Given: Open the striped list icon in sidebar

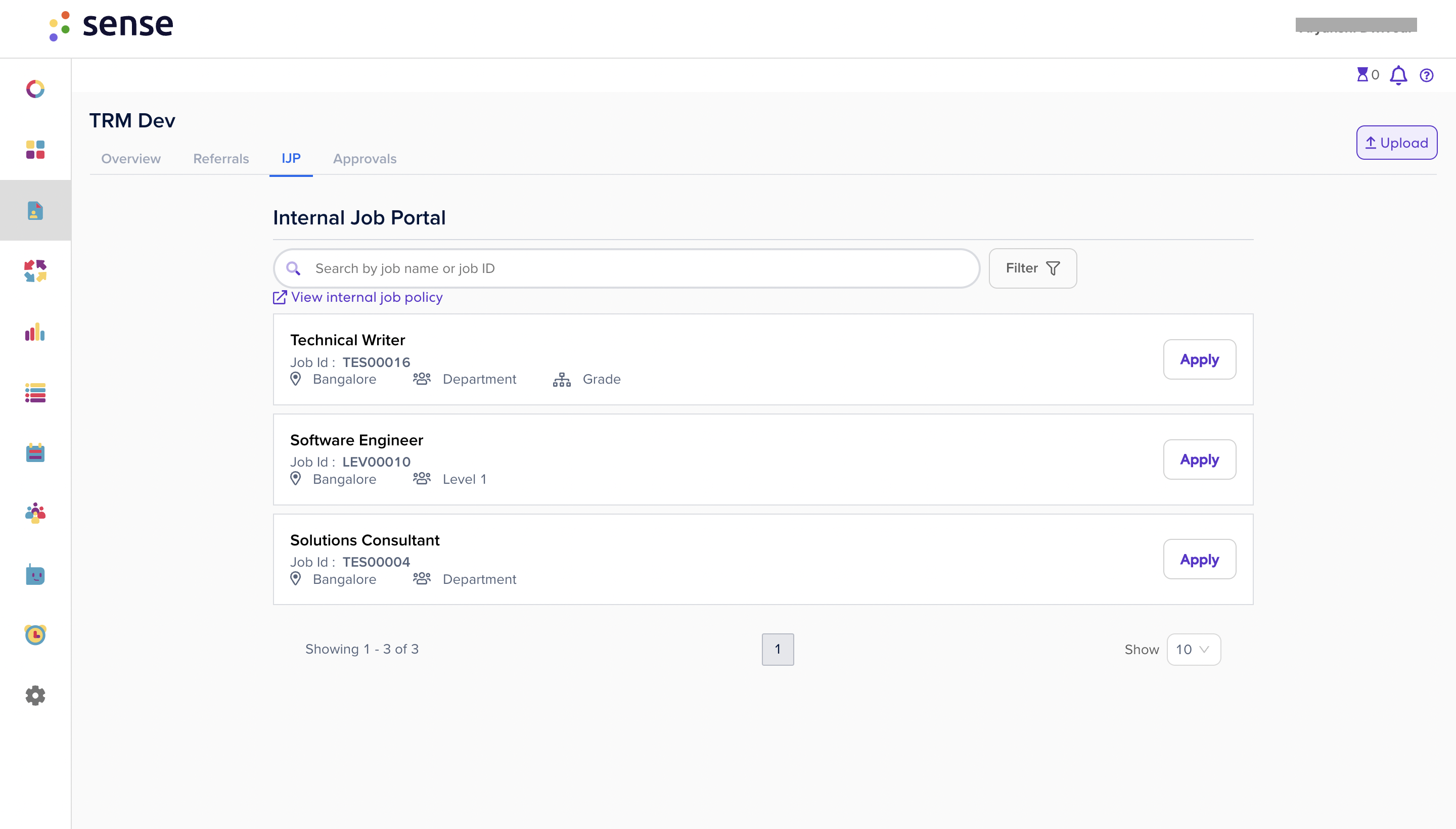Looking at the screenshot, I should 35,393.
